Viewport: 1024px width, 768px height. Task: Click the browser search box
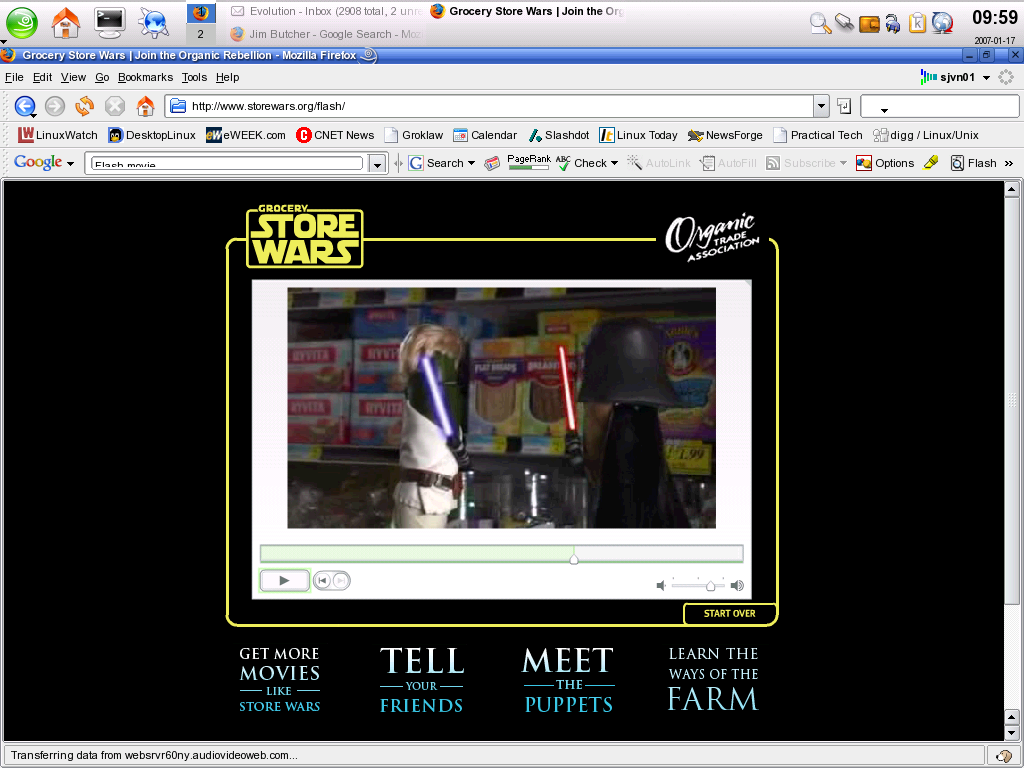[940, 106]
